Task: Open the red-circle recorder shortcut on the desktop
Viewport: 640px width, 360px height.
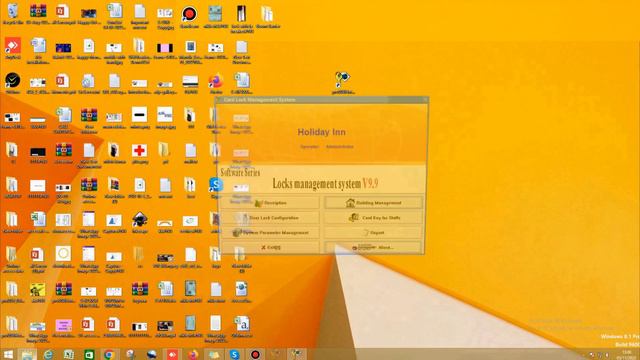Action: [189, 16]
